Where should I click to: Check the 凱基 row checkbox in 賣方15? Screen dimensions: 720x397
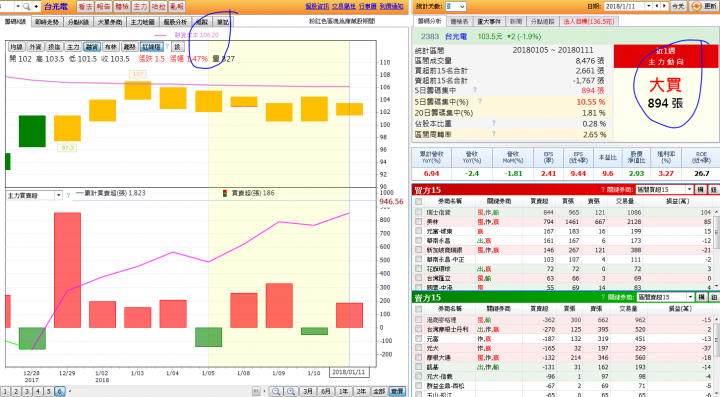point(418,367)
